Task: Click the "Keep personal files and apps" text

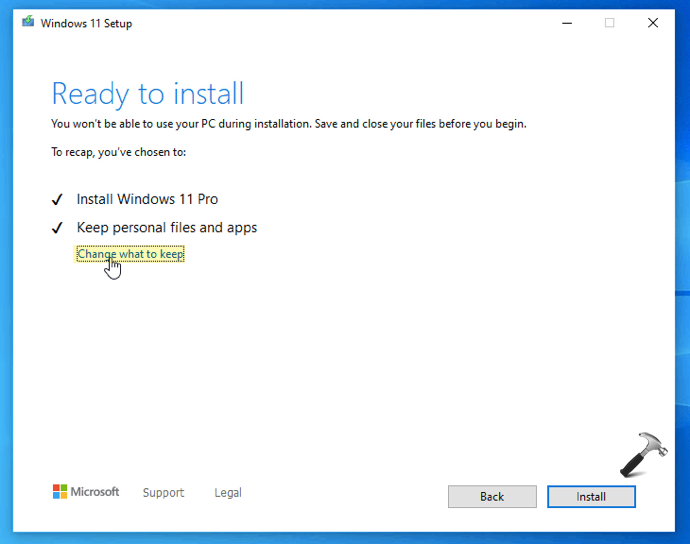Action: 167,228
